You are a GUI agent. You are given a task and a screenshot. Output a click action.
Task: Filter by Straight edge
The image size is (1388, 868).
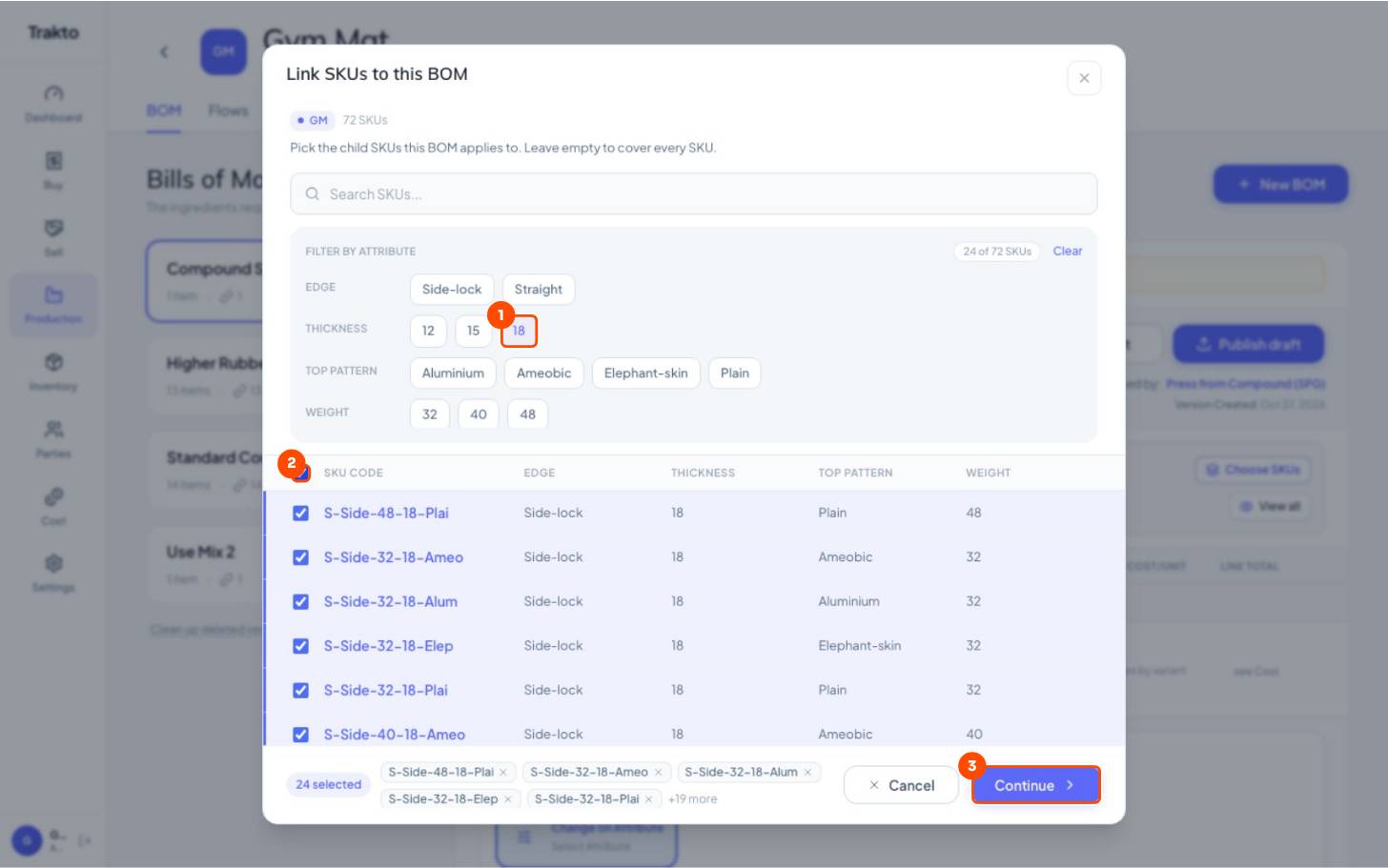(x=539, y=290)
